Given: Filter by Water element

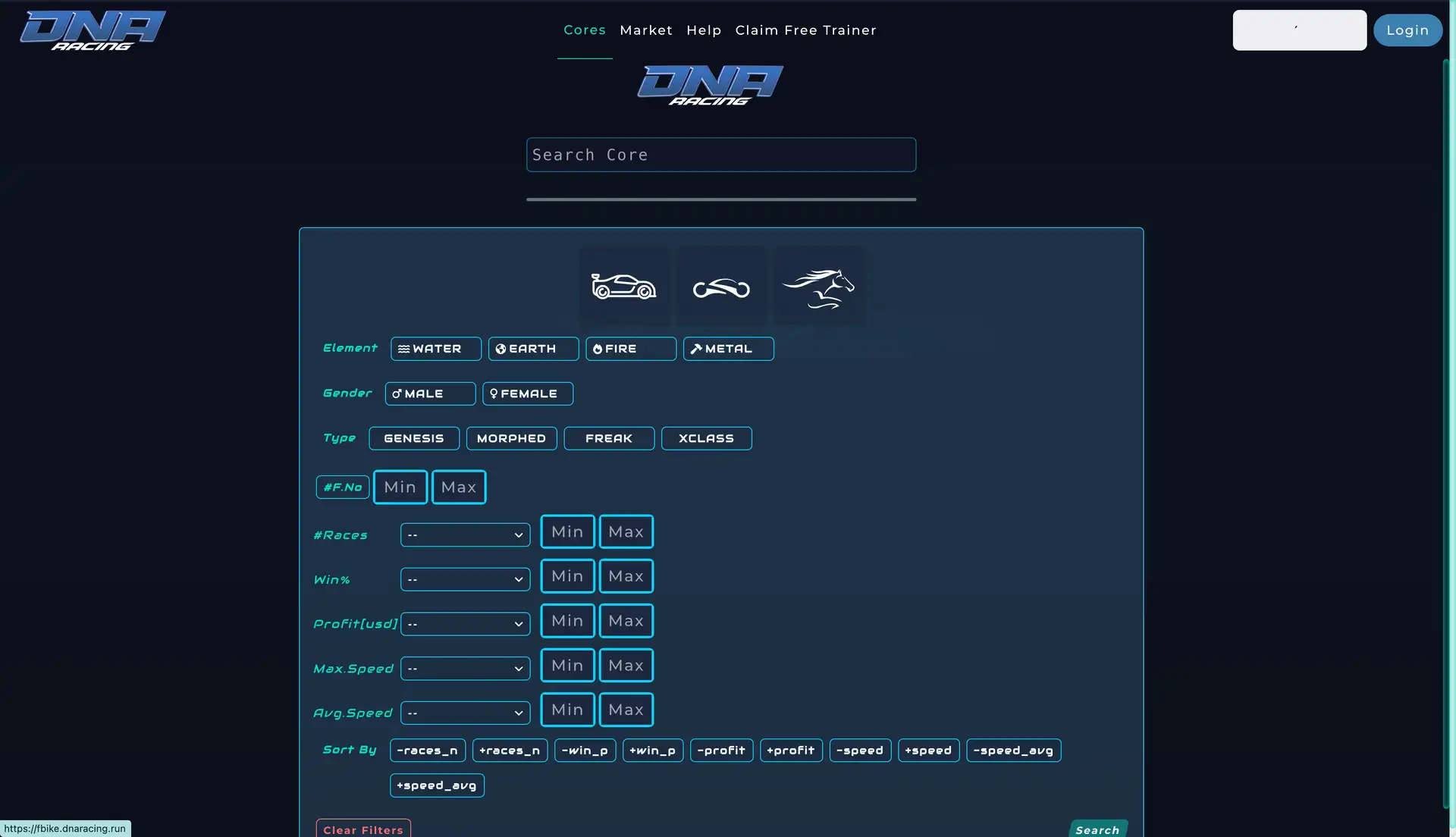Looking at the screenshot, I should (x=436, y=349).
